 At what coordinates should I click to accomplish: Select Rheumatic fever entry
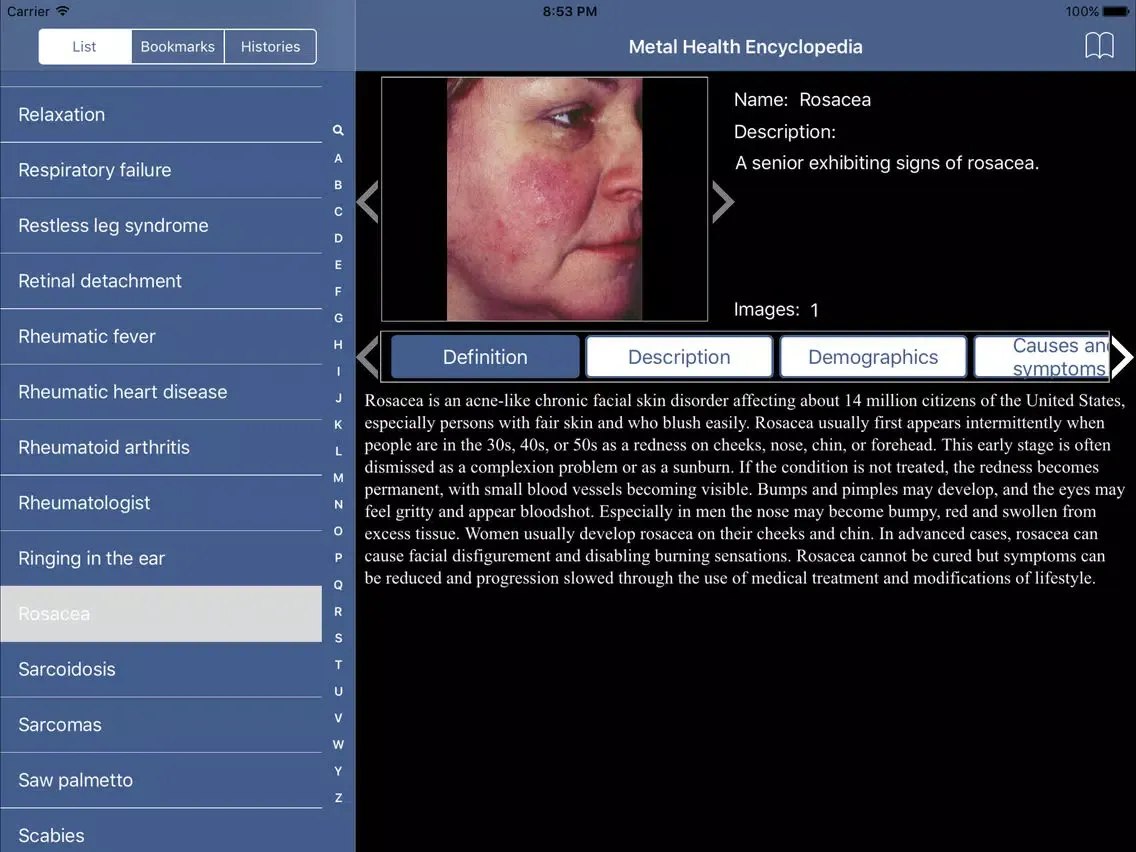click(161, 337)
